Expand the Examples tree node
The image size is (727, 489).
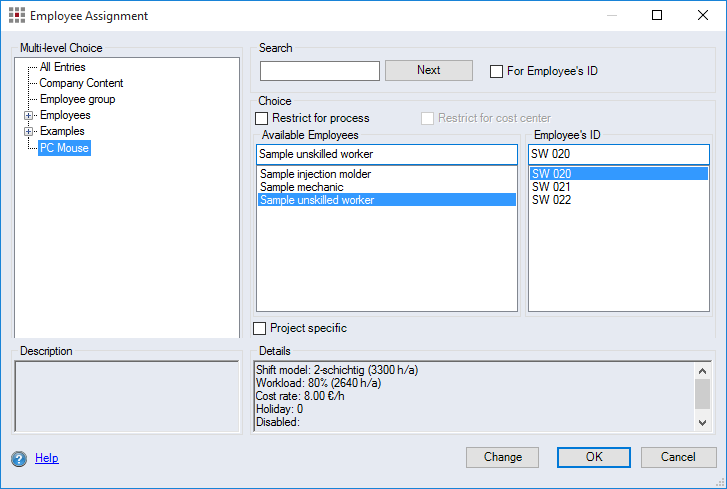click(29, 132)
